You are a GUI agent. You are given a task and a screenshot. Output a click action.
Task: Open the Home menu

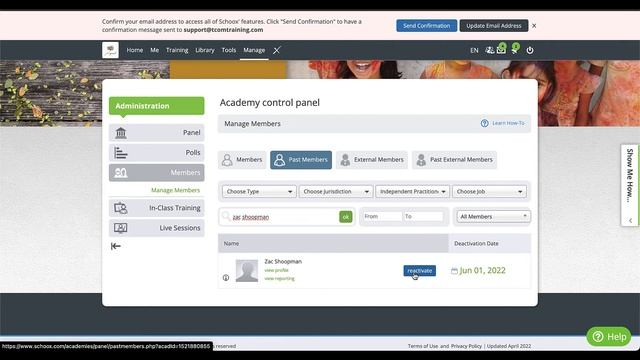[x=135, y=50]
